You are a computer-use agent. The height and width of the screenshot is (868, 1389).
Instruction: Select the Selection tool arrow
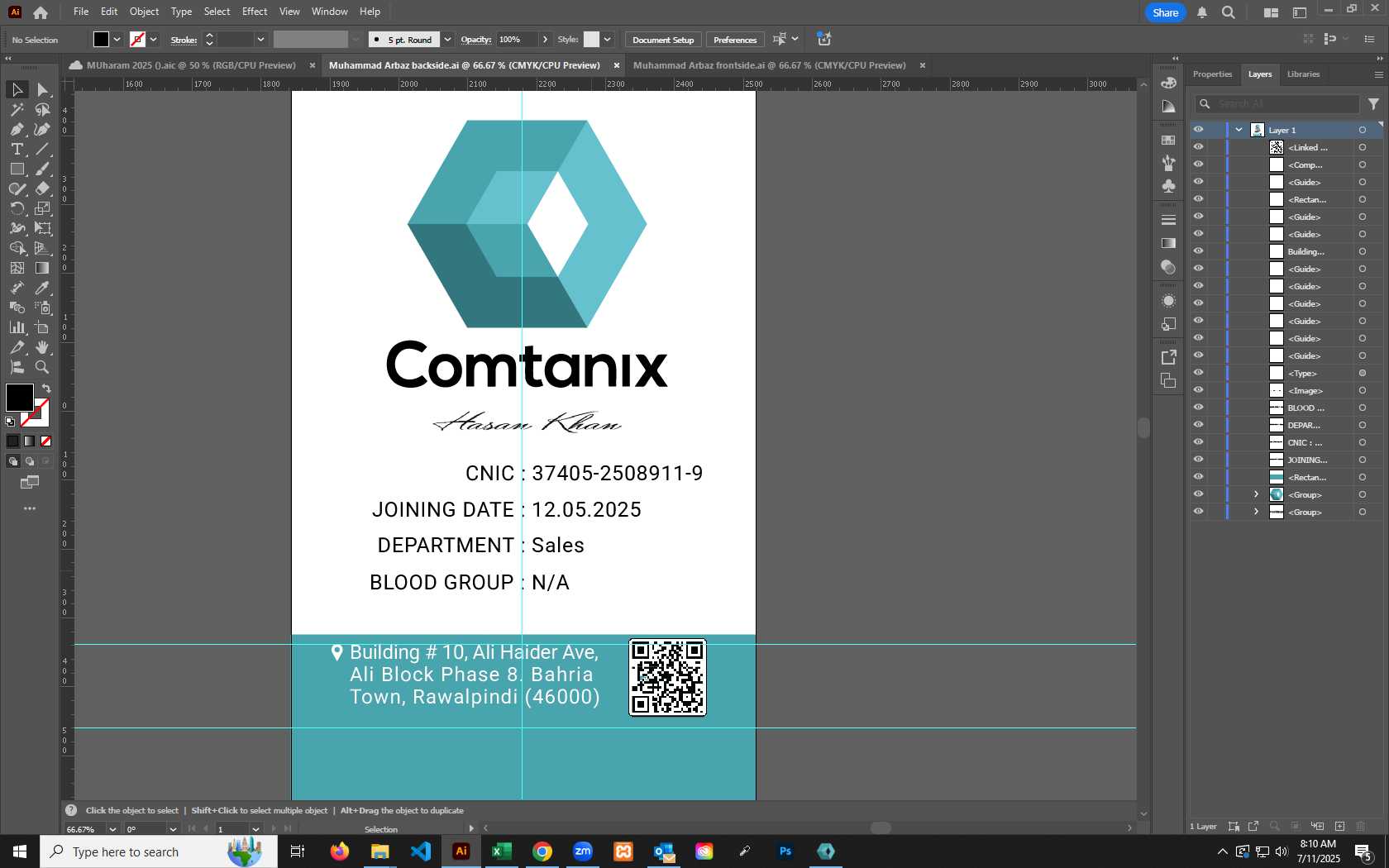click(x=17, y=89)
